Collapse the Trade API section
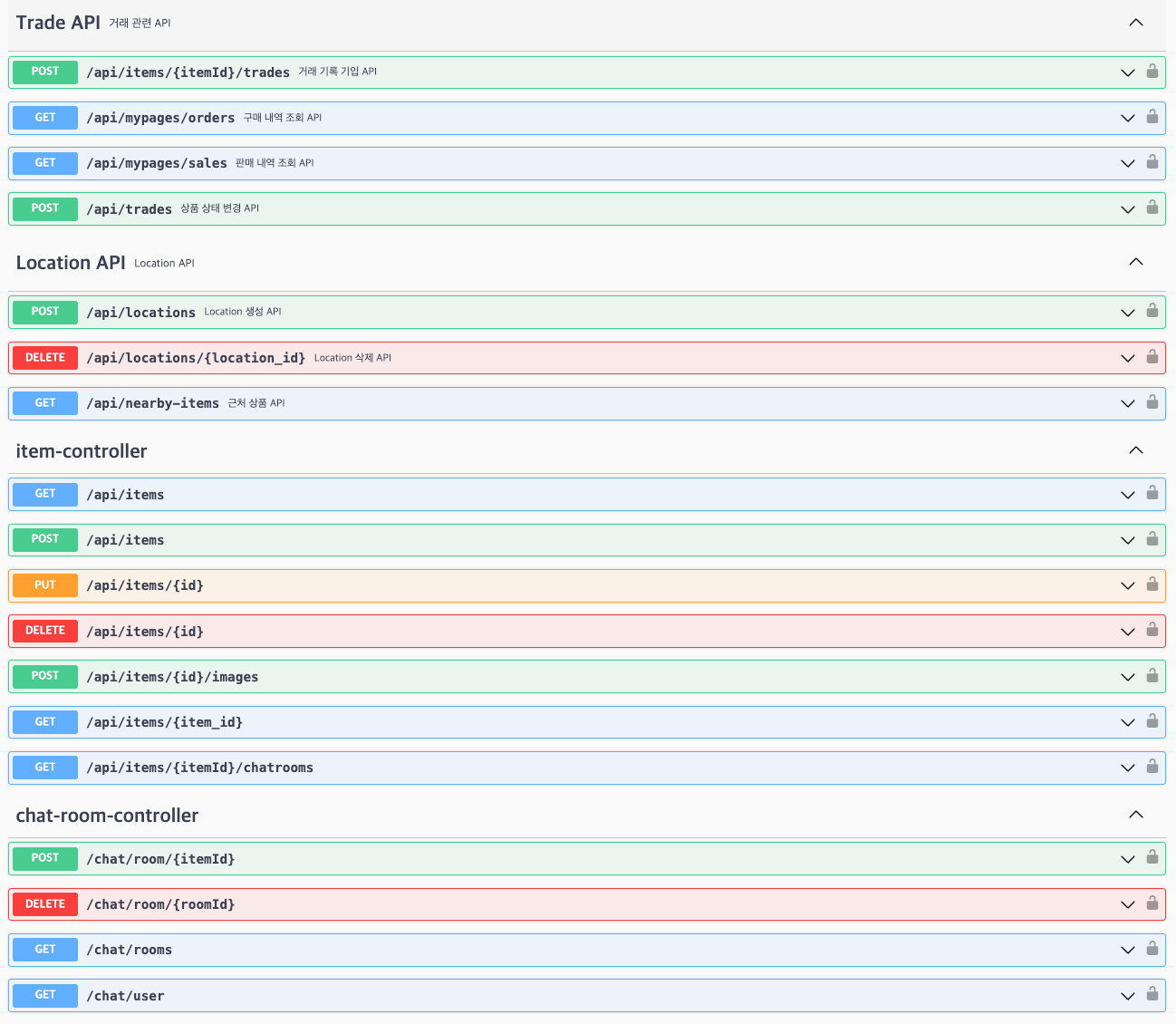 (1135, 22)
